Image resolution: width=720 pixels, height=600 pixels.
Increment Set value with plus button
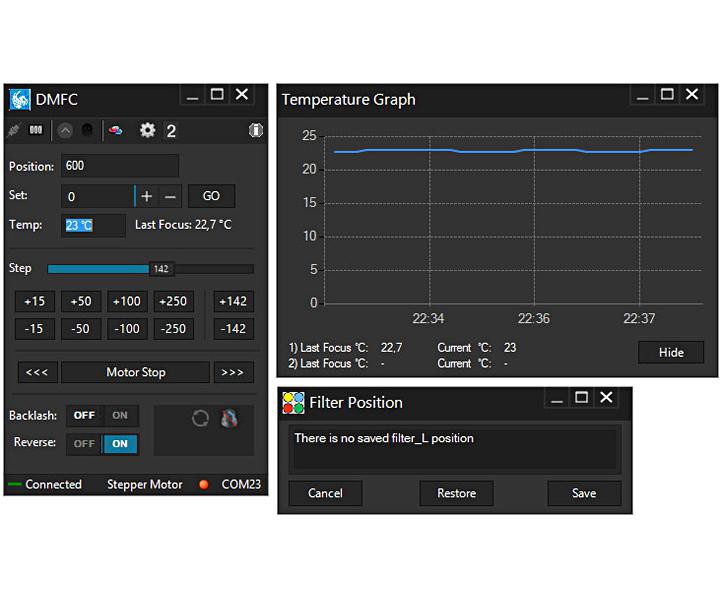[147, 196]
